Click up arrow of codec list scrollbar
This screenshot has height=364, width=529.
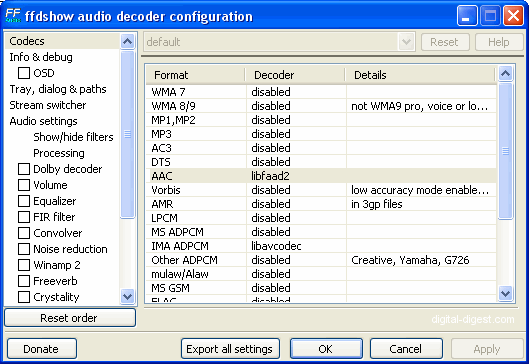click(x=505, y=73)
